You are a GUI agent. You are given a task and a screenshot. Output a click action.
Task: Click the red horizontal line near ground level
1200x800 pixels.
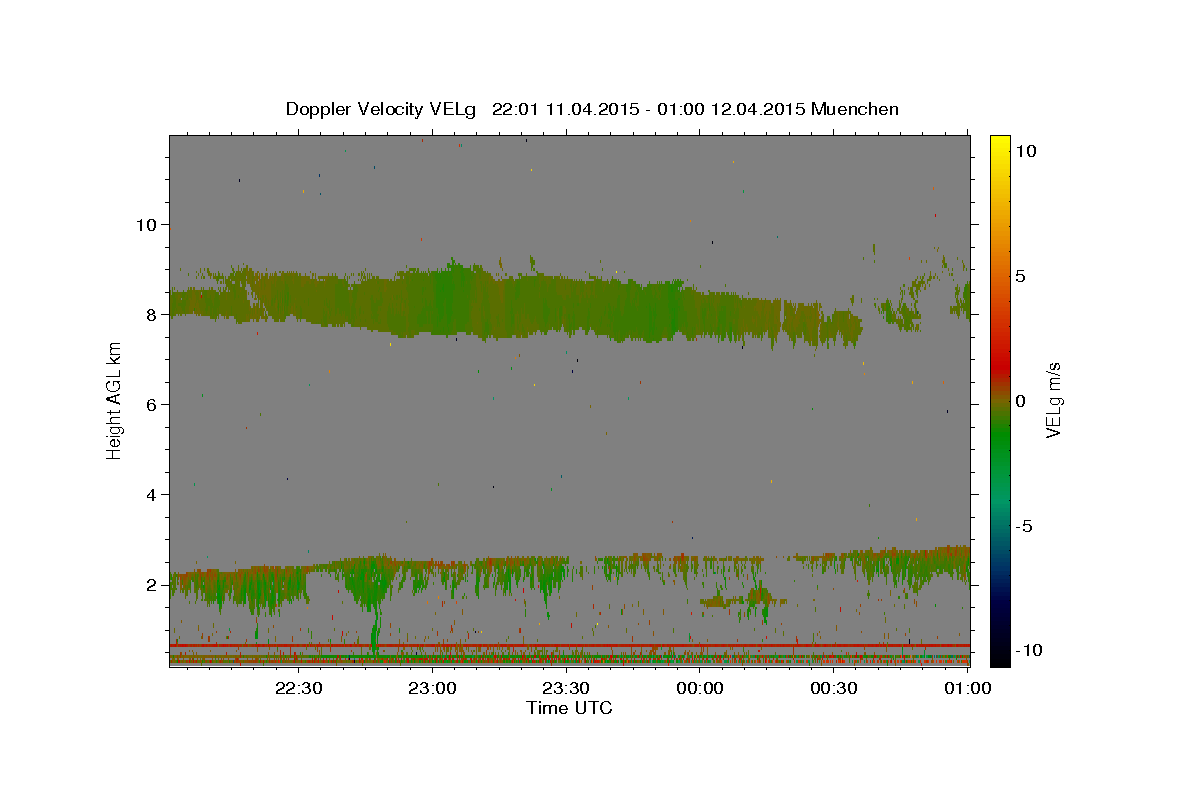570,646
